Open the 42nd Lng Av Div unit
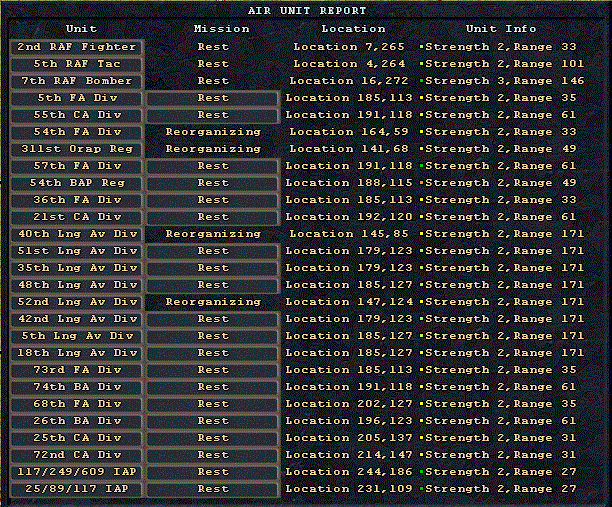The height and width of the screenshot is (507, 612). [77, 319]
